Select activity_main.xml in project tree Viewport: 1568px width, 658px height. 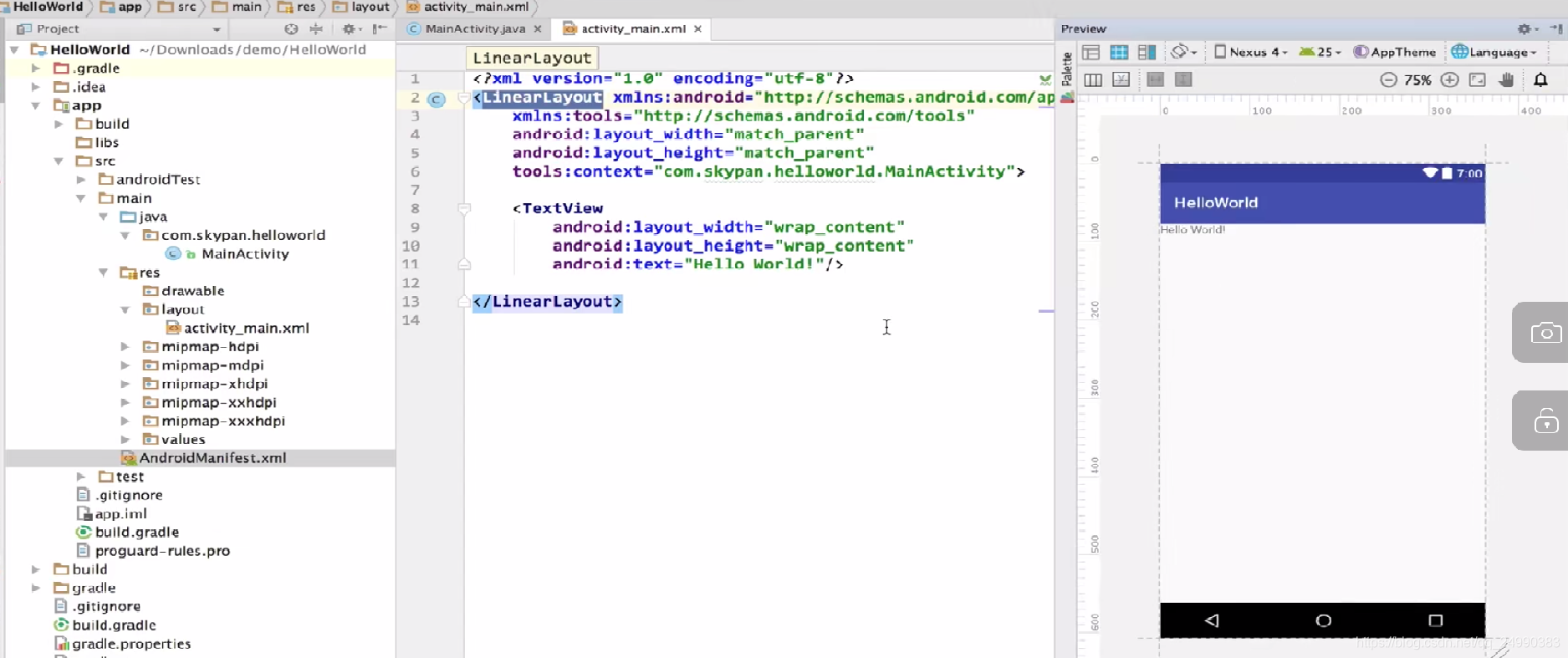point(246,329)
